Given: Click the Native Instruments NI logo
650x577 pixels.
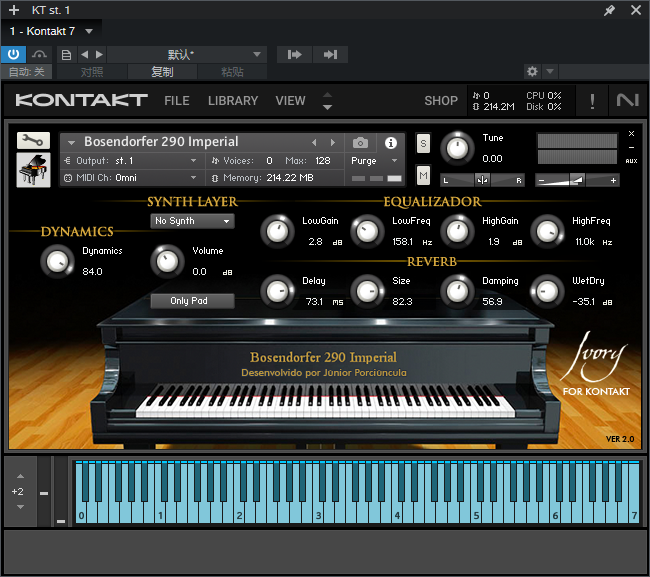Looking at the screenshot, I should tap(628, 100).
